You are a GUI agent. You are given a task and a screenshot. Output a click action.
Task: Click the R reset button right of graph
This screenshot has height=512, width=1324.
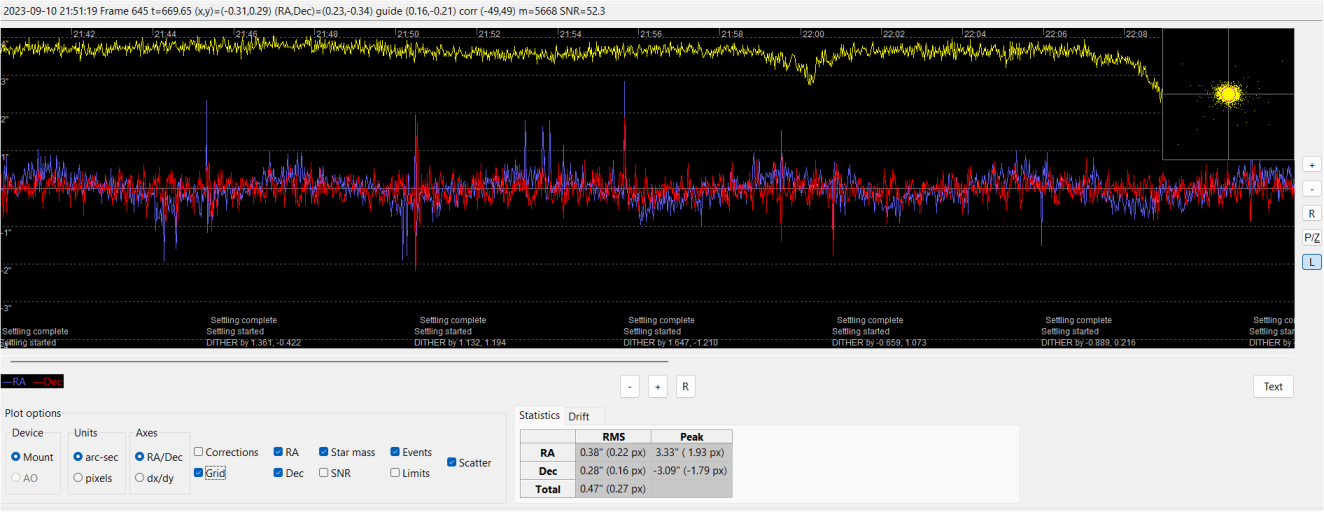pos(1311,213)
